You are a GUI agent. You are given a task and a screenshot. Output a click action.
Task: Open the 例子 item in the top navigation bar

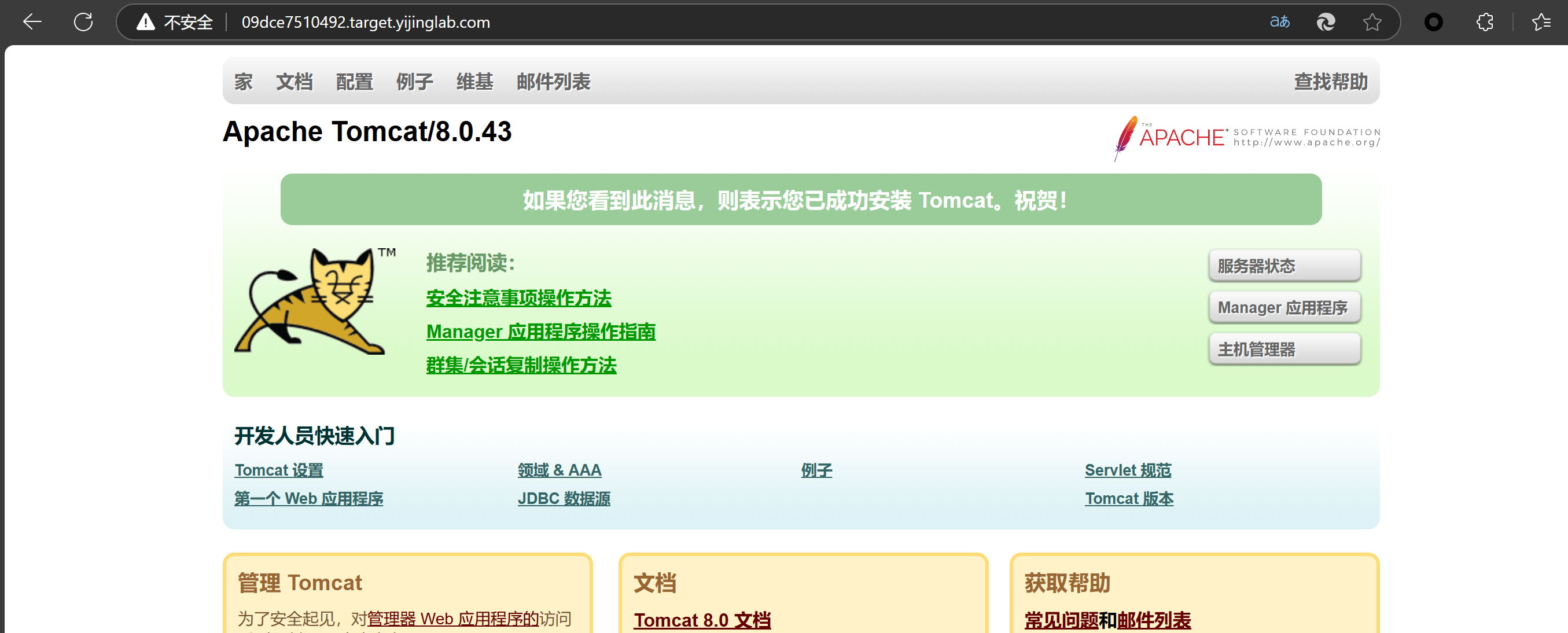414,82
